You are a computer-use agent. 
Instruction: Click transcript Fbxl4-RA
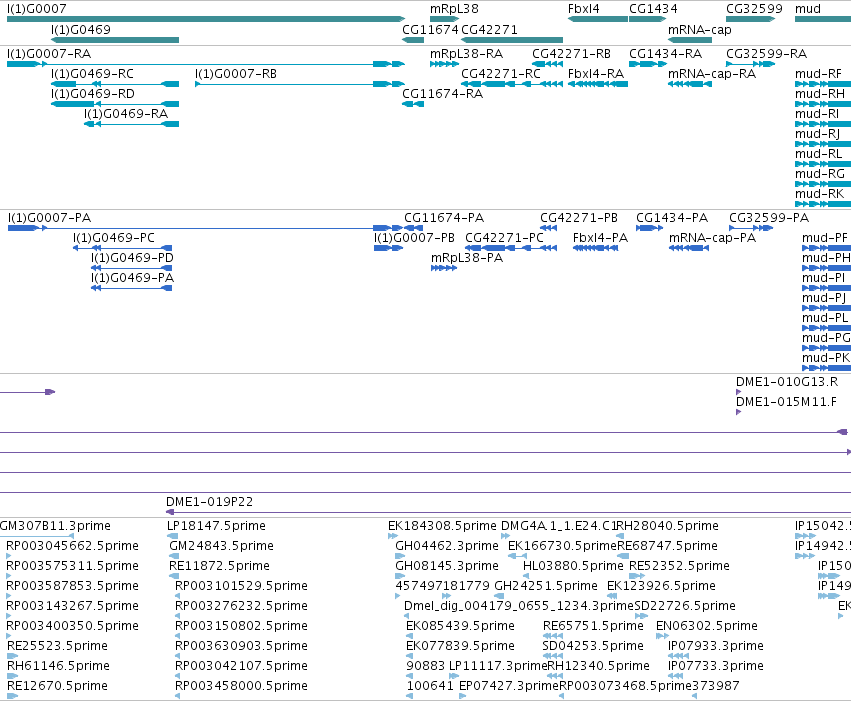(598, 84)
